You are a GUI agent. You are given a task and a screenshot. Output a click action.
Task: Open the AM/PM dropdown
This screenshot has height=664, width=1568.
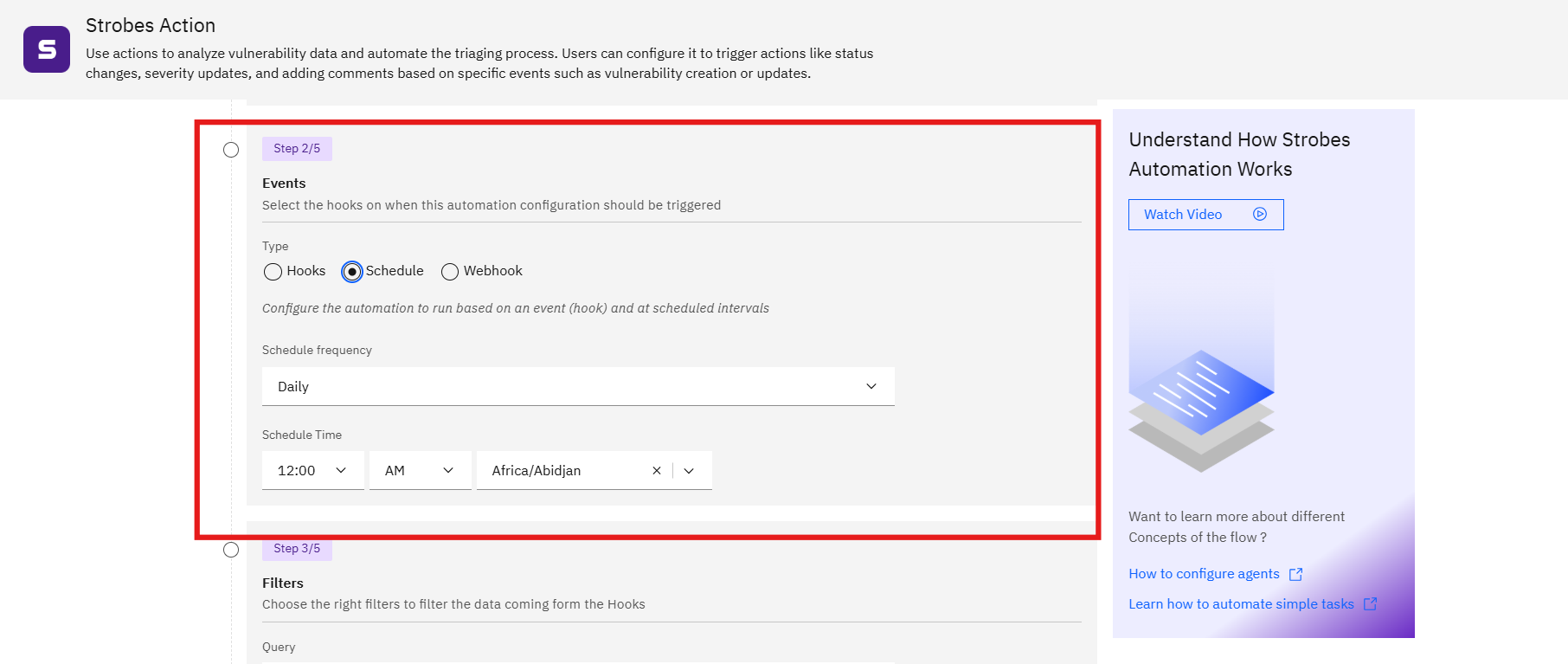coord(420,470)
